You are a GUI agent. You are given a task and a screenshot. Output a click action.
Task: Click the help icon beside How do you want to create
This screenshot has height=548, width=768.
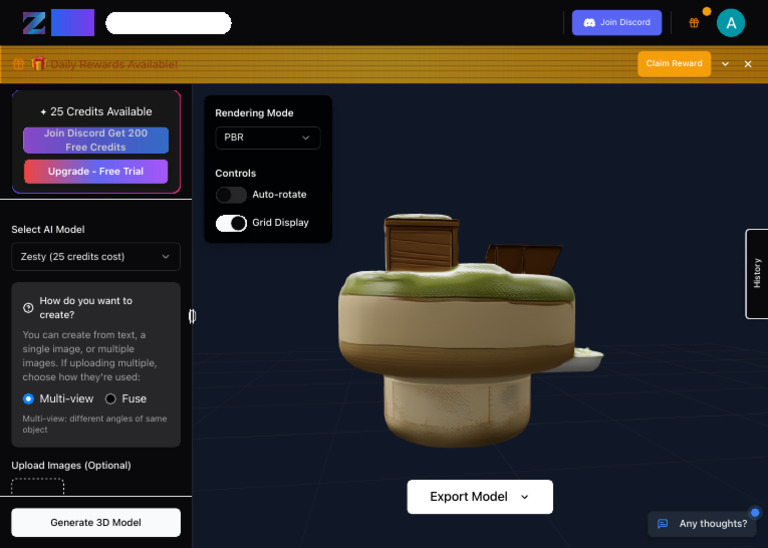click(x=28, y=308)
